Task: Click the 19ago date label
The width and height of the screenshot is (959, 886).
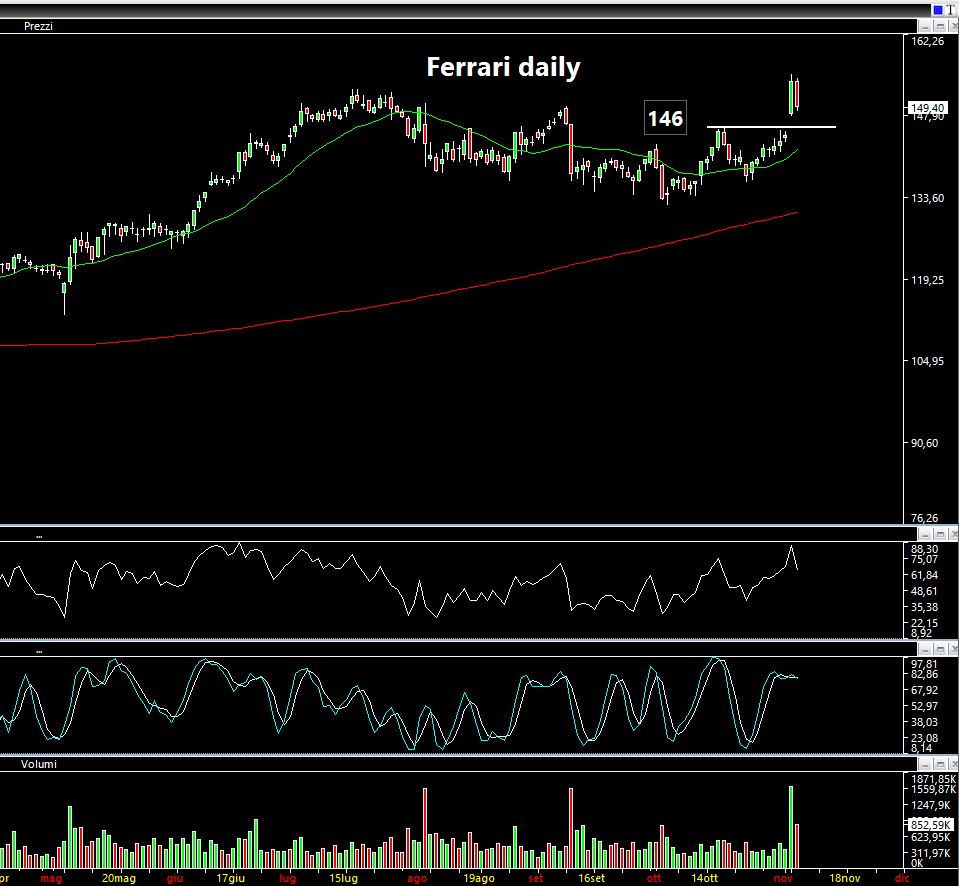Action: (x=478, y=879)
